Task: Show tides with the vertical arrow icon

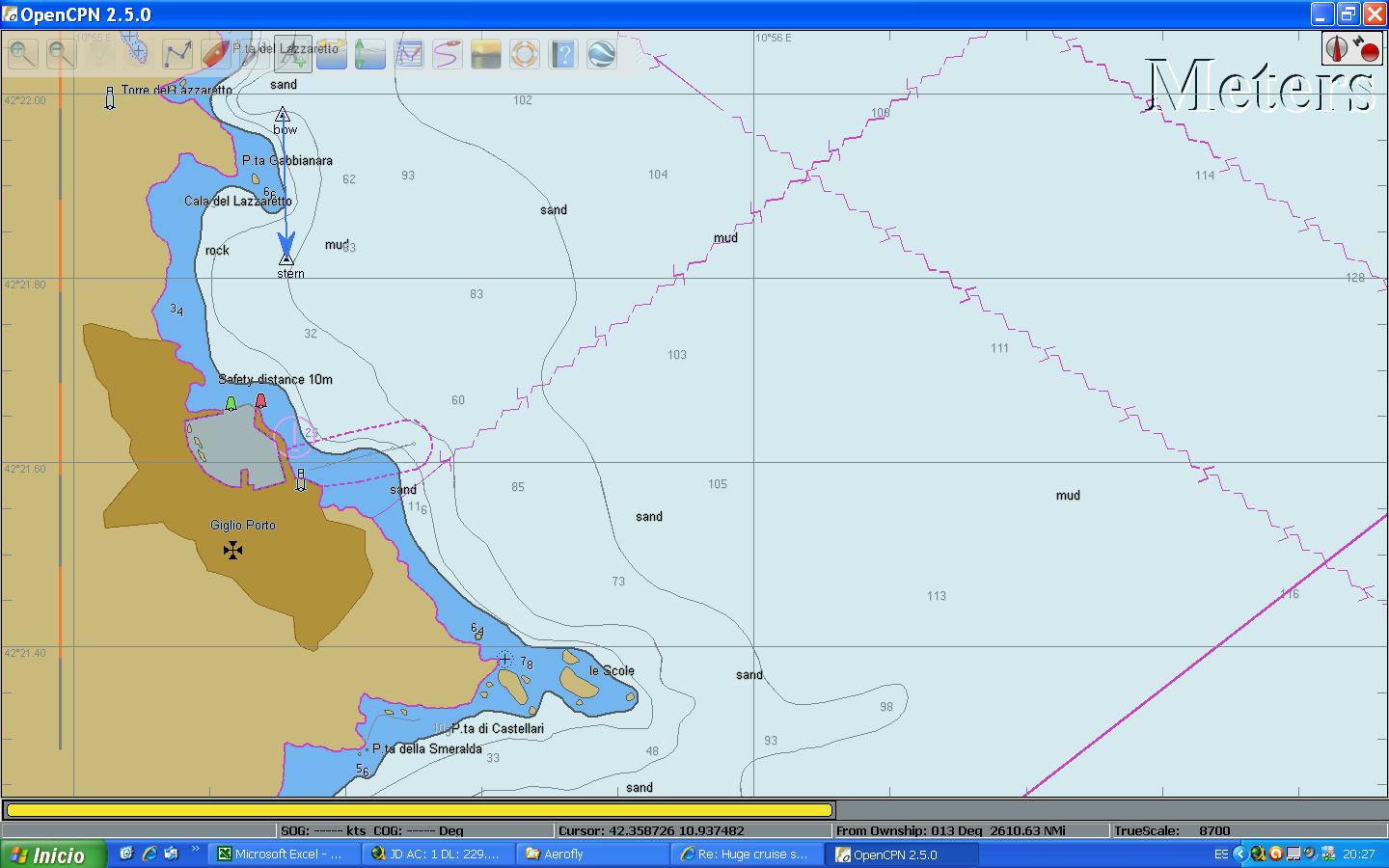Action: 370,54
